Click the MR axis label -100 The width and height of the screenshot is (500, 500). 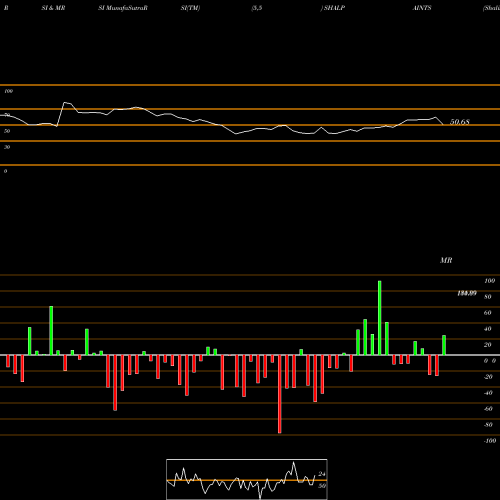point(490,441)
